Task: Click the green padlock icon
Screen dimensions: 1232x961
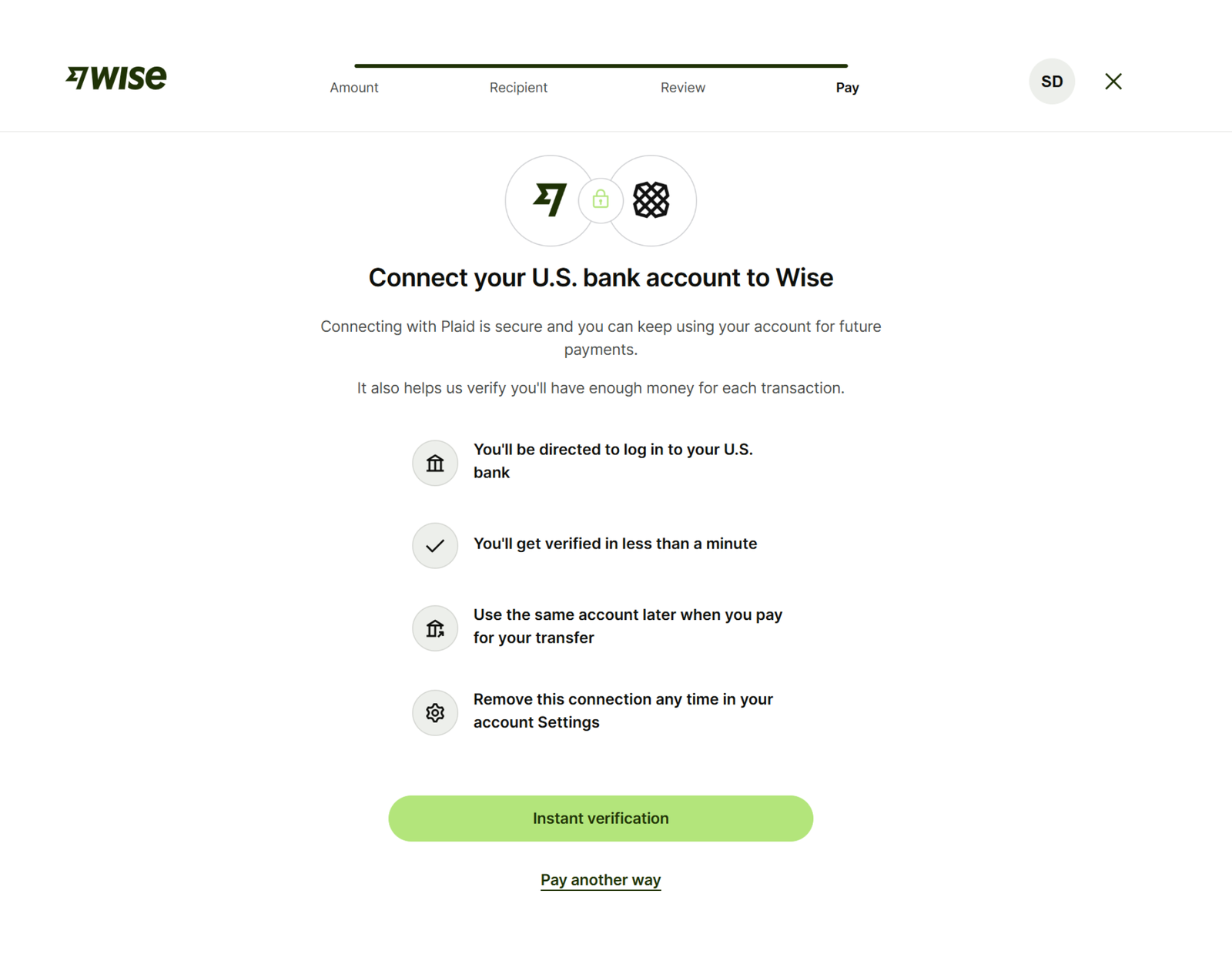Action: (x=601, y=200)
